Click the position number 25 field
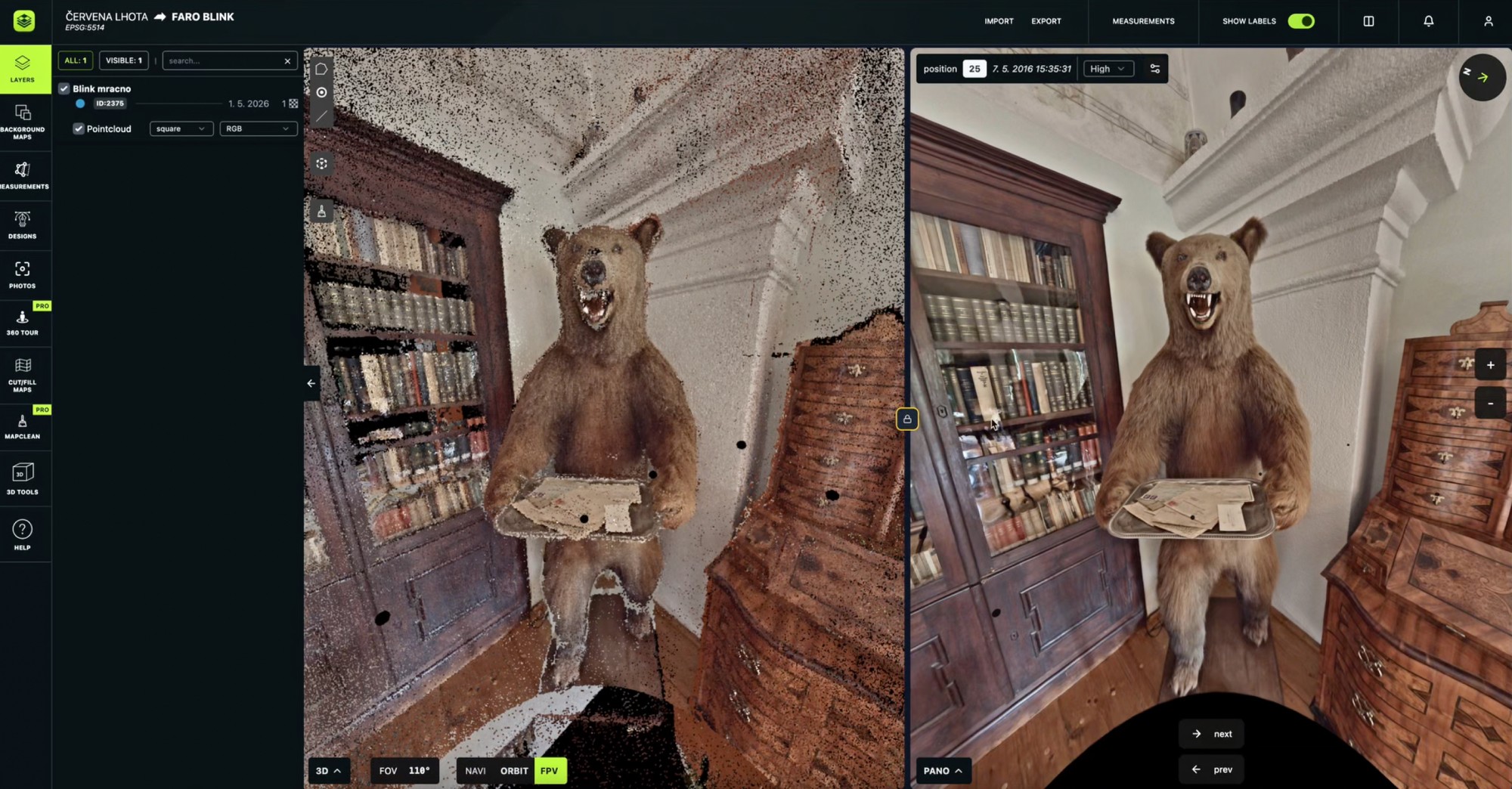1512x789 pixels. tap(974, 69)
